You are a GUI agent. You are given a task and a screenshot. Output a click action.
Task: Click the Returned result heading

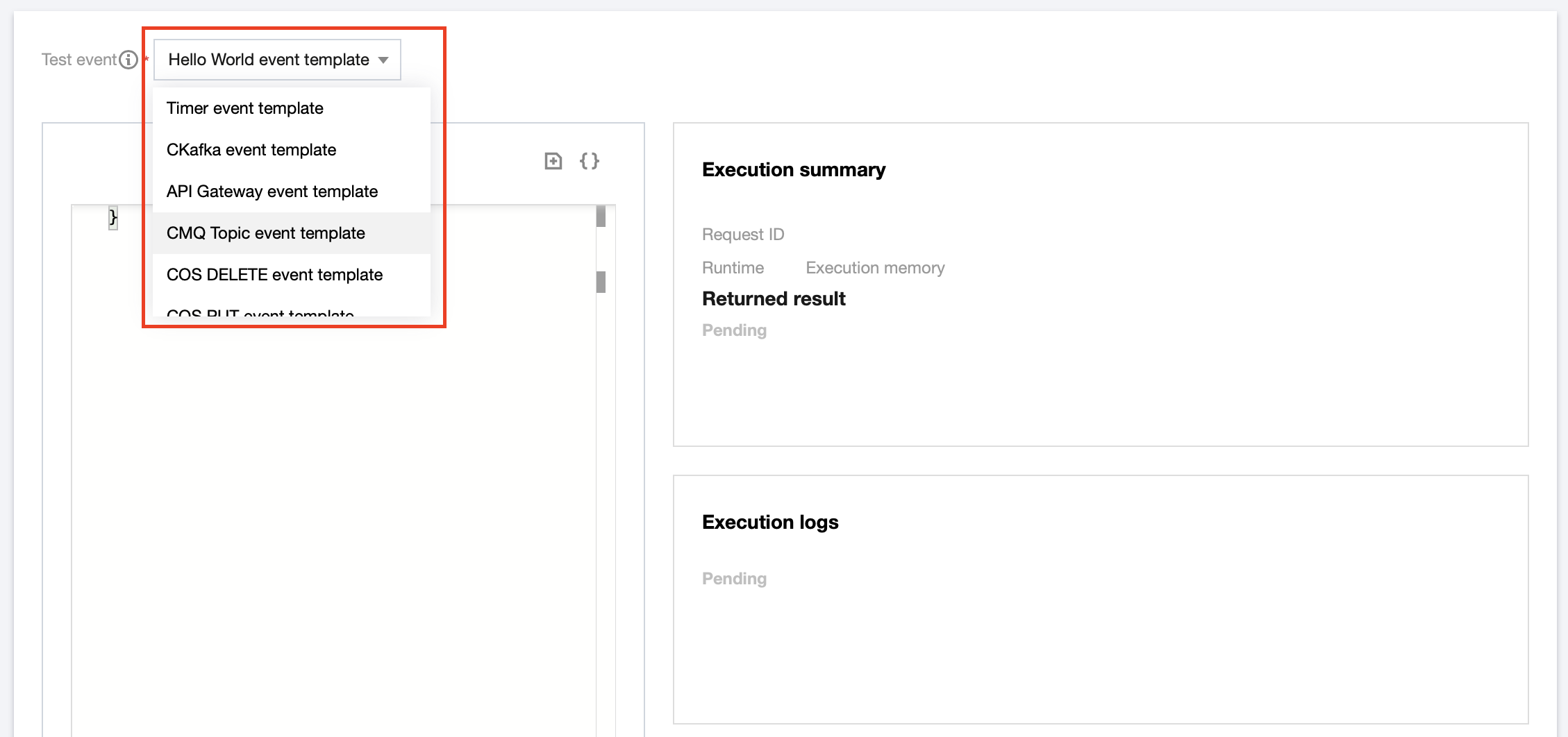pos(774,299)
